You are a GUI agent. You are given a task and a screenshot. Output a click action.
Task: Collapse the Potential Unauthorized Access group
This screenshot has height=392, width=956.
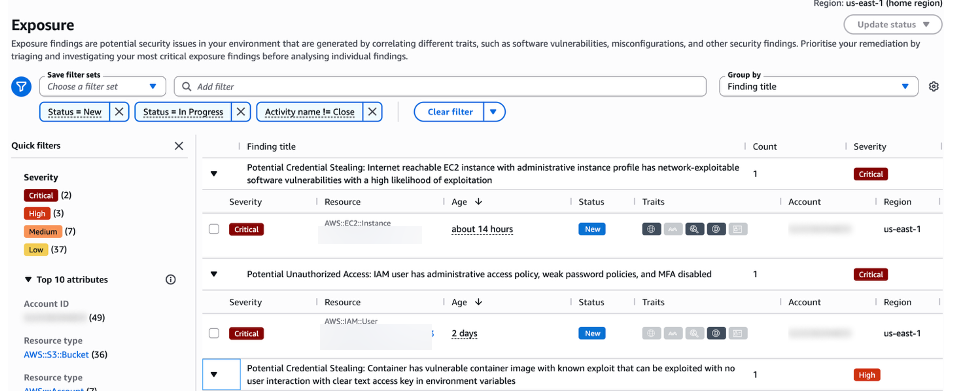[x=214, y=274]
